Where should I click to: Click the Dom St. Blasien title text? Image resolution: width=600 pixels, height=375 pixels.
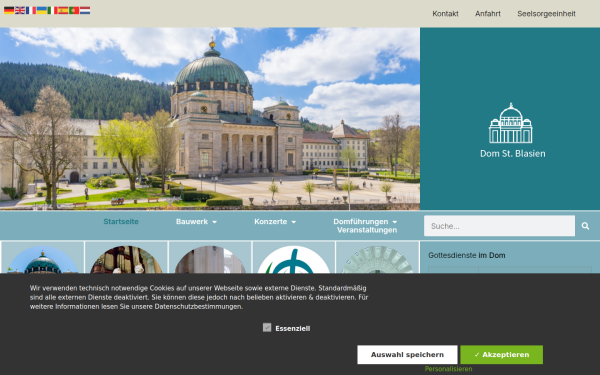click(x=513, y=153)
